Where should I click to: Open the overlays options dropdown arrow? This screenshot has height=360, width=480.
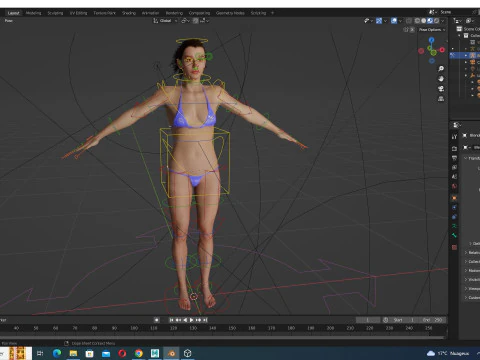coord(400,21)
